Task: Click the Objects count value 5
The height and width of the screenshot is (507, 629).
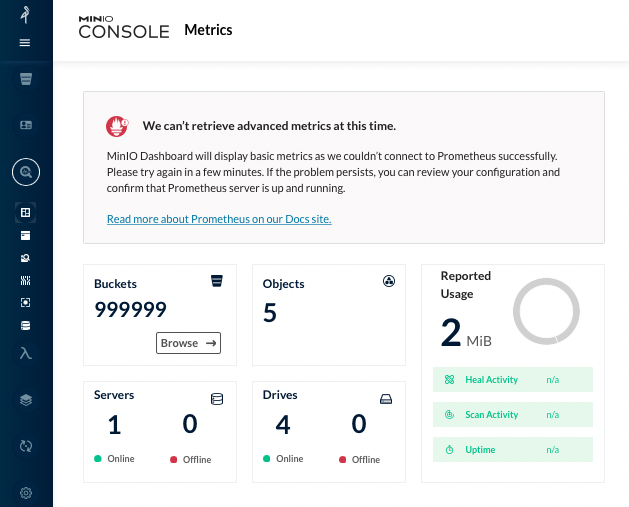Action: point(270,313)
